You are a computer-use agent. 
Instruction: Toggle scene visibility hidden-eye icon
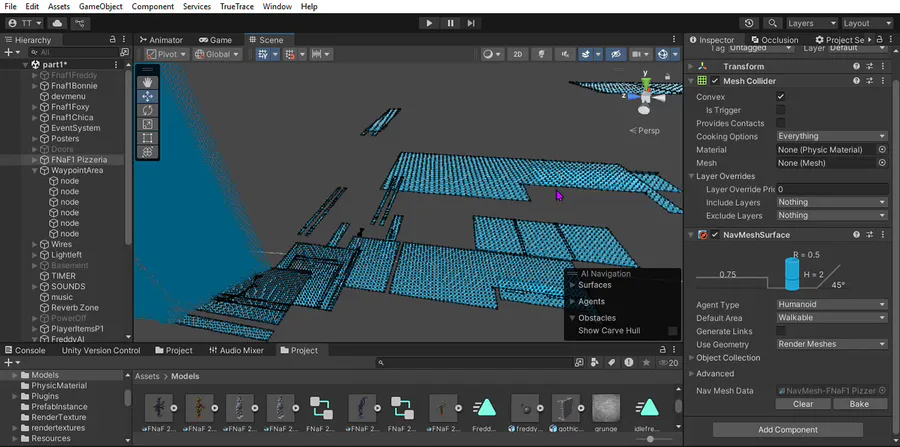coord(616,54)
